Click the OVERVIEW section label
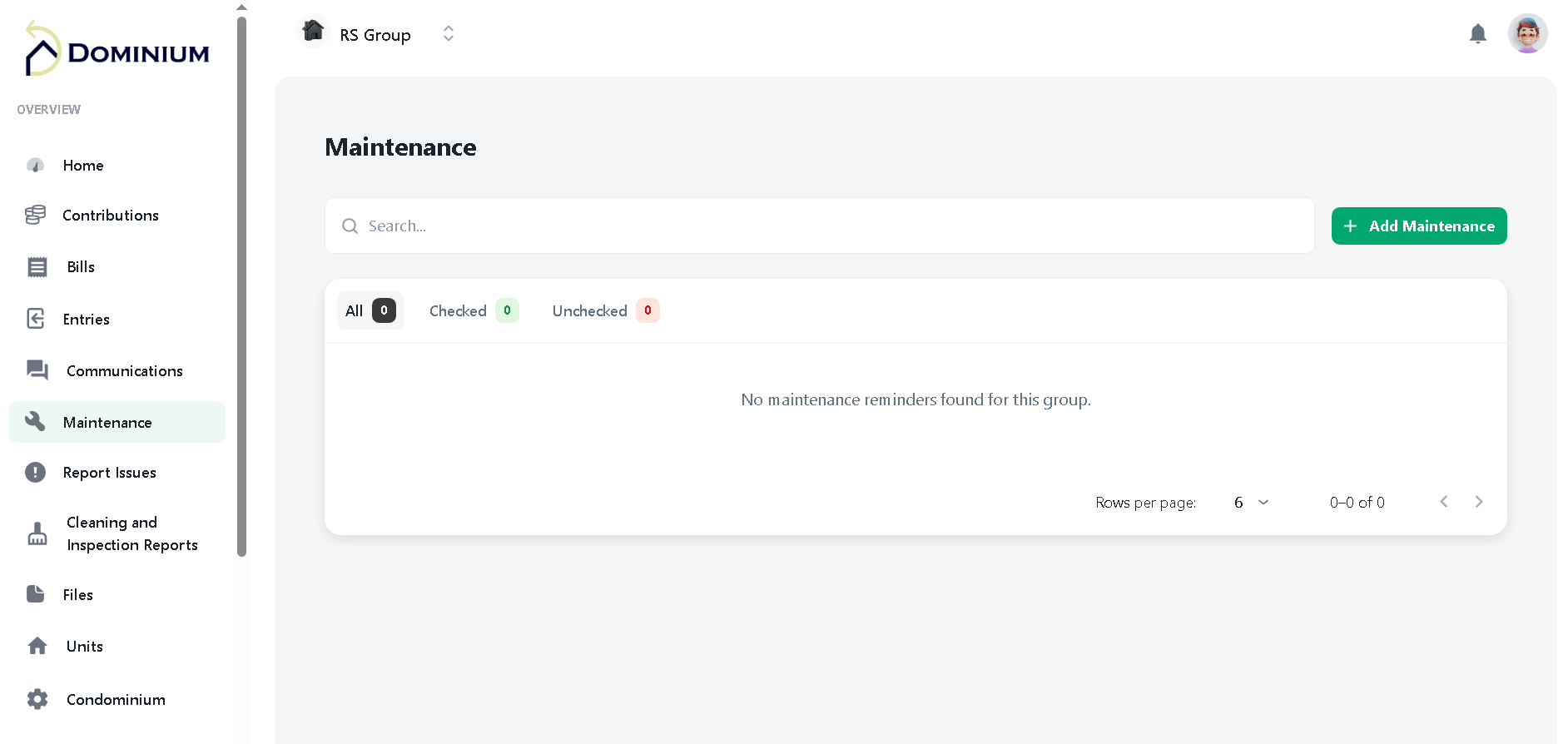This screenshot has width=1568, height=744. click(49, 110)
